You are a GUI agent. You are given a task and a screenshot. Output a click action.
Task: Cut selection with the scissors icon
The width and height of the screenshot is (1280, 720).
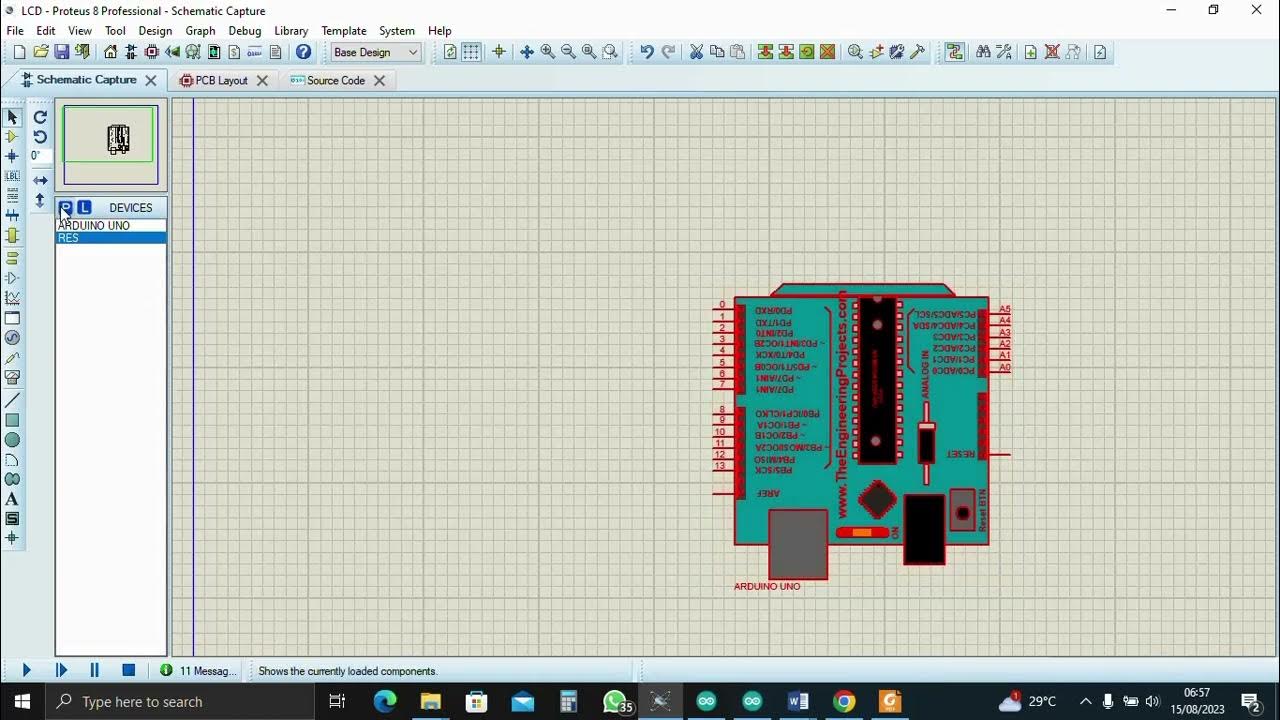click(x=697, y=52)
